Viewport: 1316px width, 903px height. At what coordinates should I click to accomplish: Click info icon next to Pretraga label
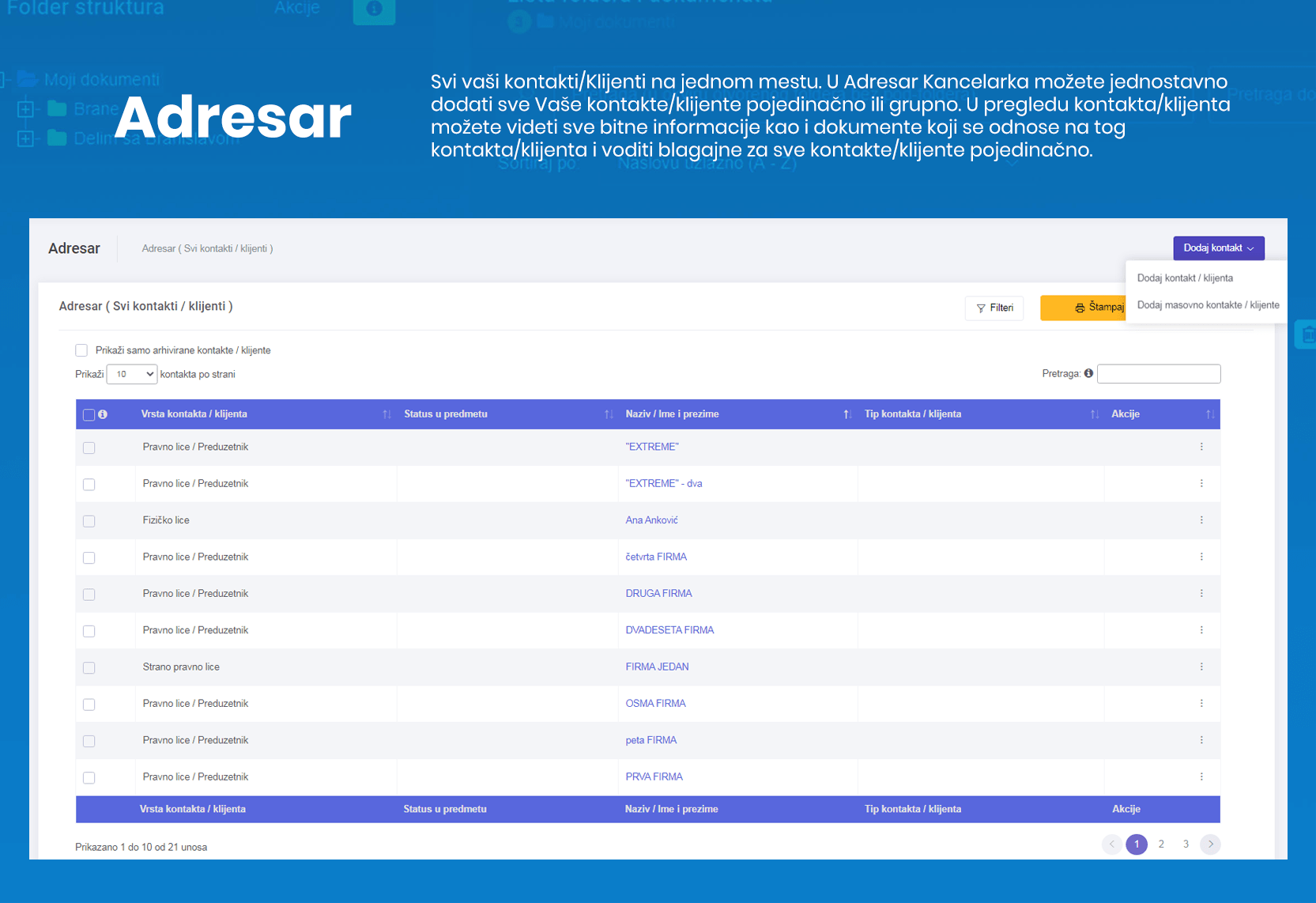(1088, 374)
